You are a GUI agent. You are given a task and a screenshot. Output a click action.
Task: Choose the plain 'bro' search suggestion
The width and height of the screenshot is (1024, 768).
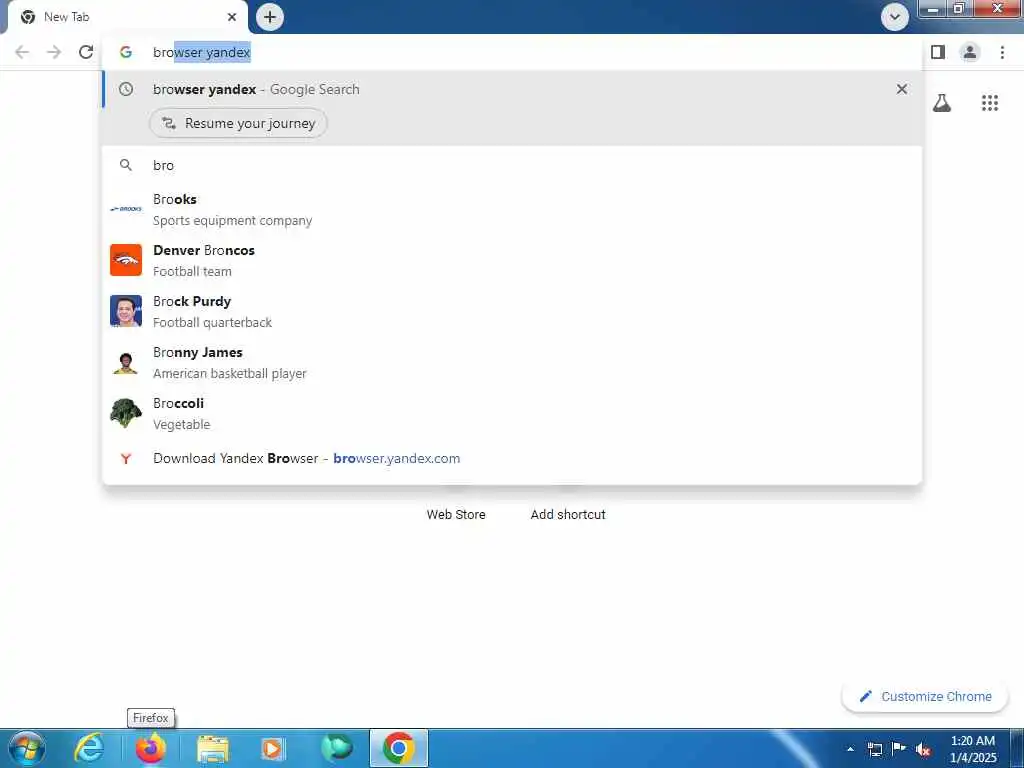tap(512, 165)
